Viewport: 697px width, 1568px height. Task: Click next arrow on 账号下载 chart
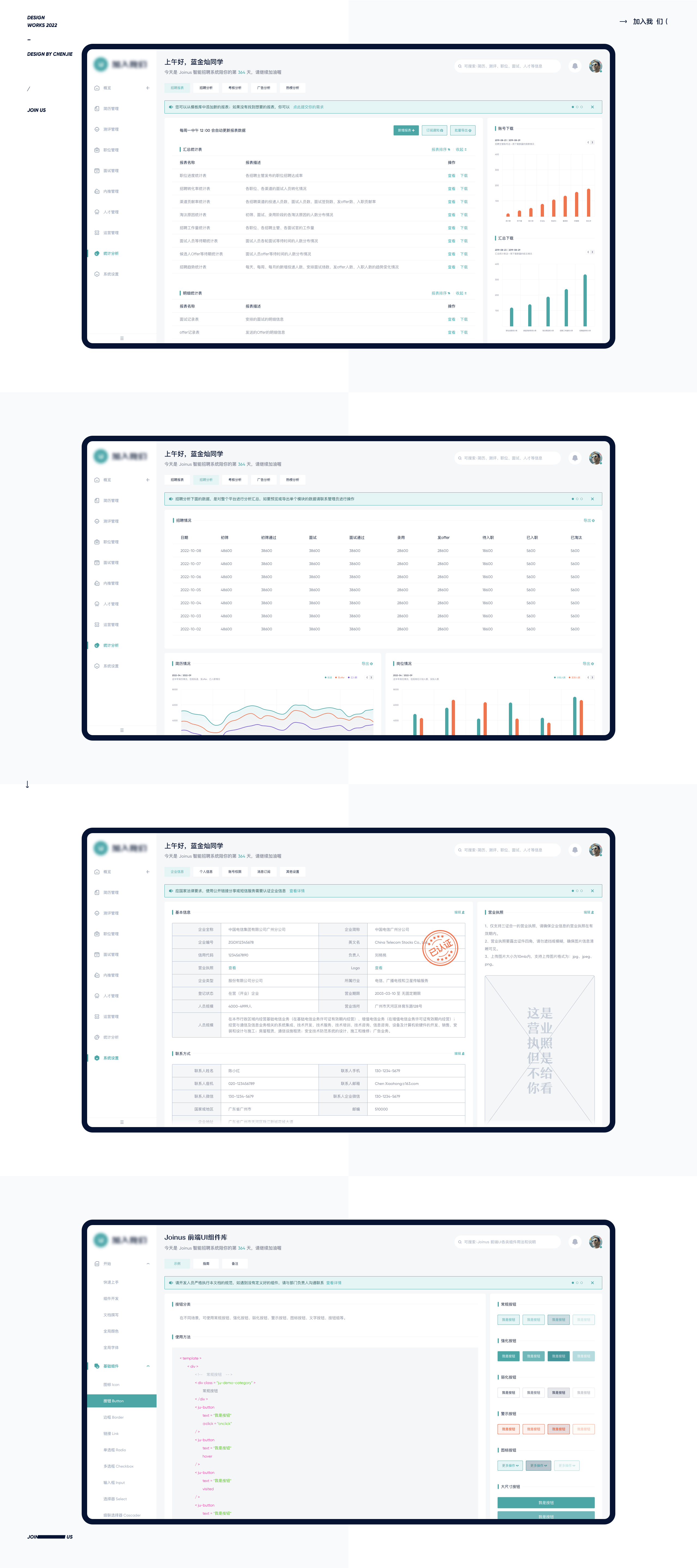point(592,142)
